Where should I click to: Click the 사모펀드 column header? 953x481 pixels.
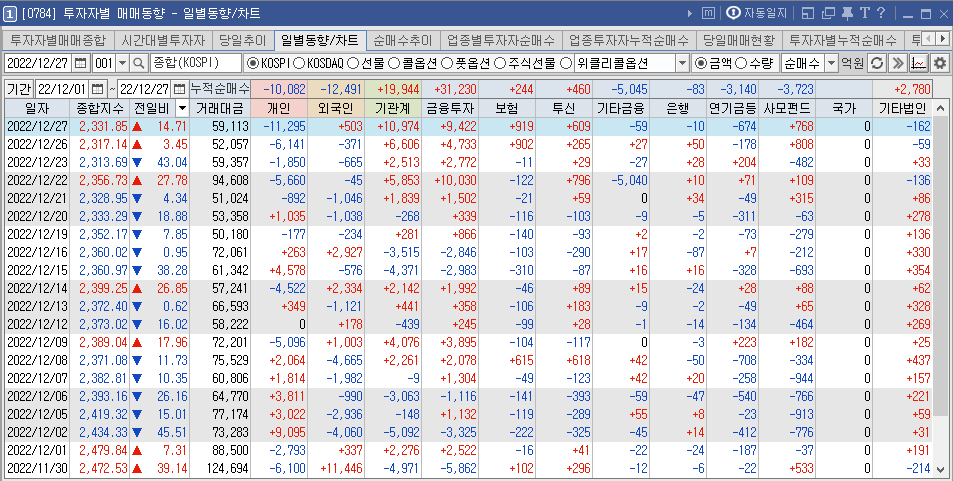pyautogui.click(x=787, y=109)
